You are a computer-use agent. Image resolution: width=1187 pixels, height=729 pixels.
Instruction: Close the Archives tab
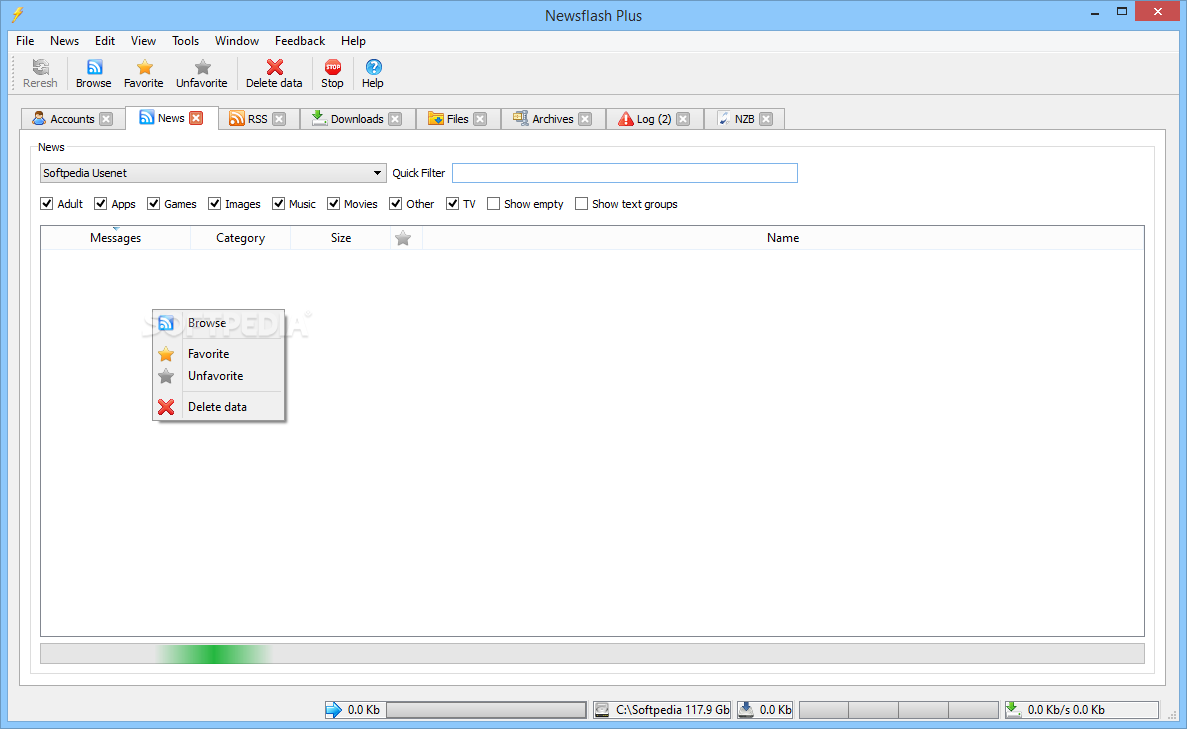tap(585, 119)
